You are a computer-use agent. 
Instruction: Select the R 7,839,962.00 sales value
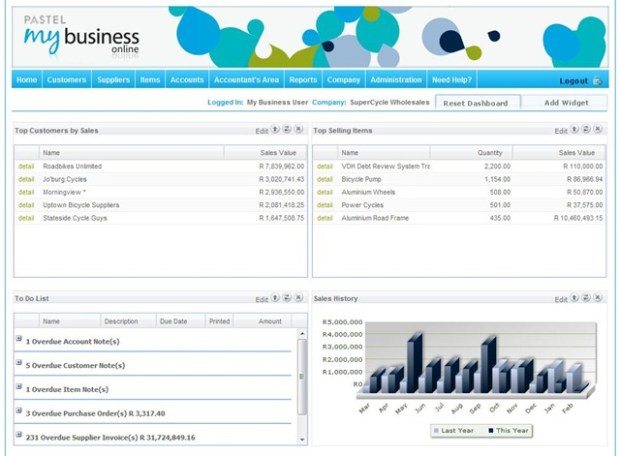[x=282, y=167]
